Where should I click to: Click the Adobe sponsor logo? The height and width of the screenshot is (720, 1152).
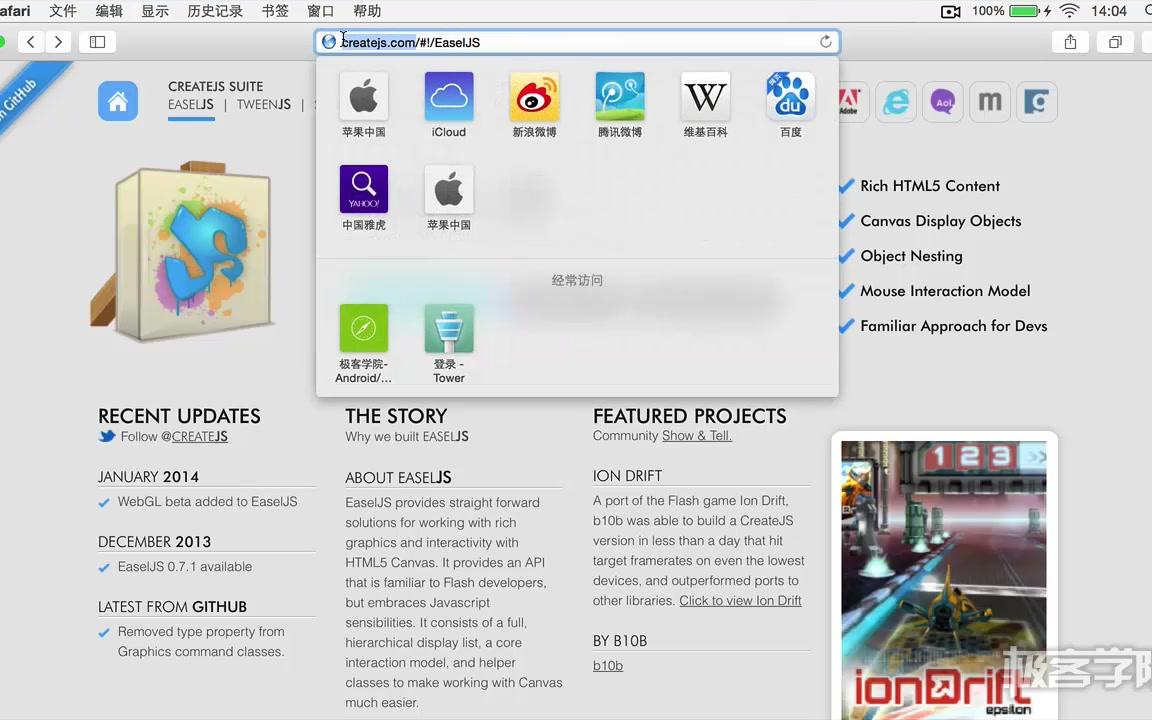click(850, 101)
